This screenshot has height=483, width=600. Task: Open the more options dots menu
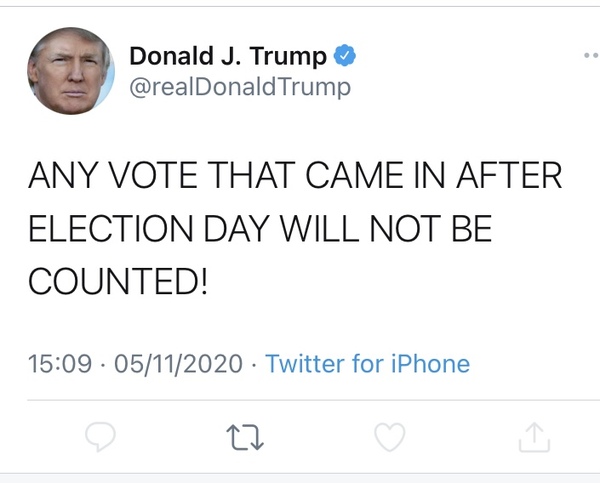click(589, 56)
